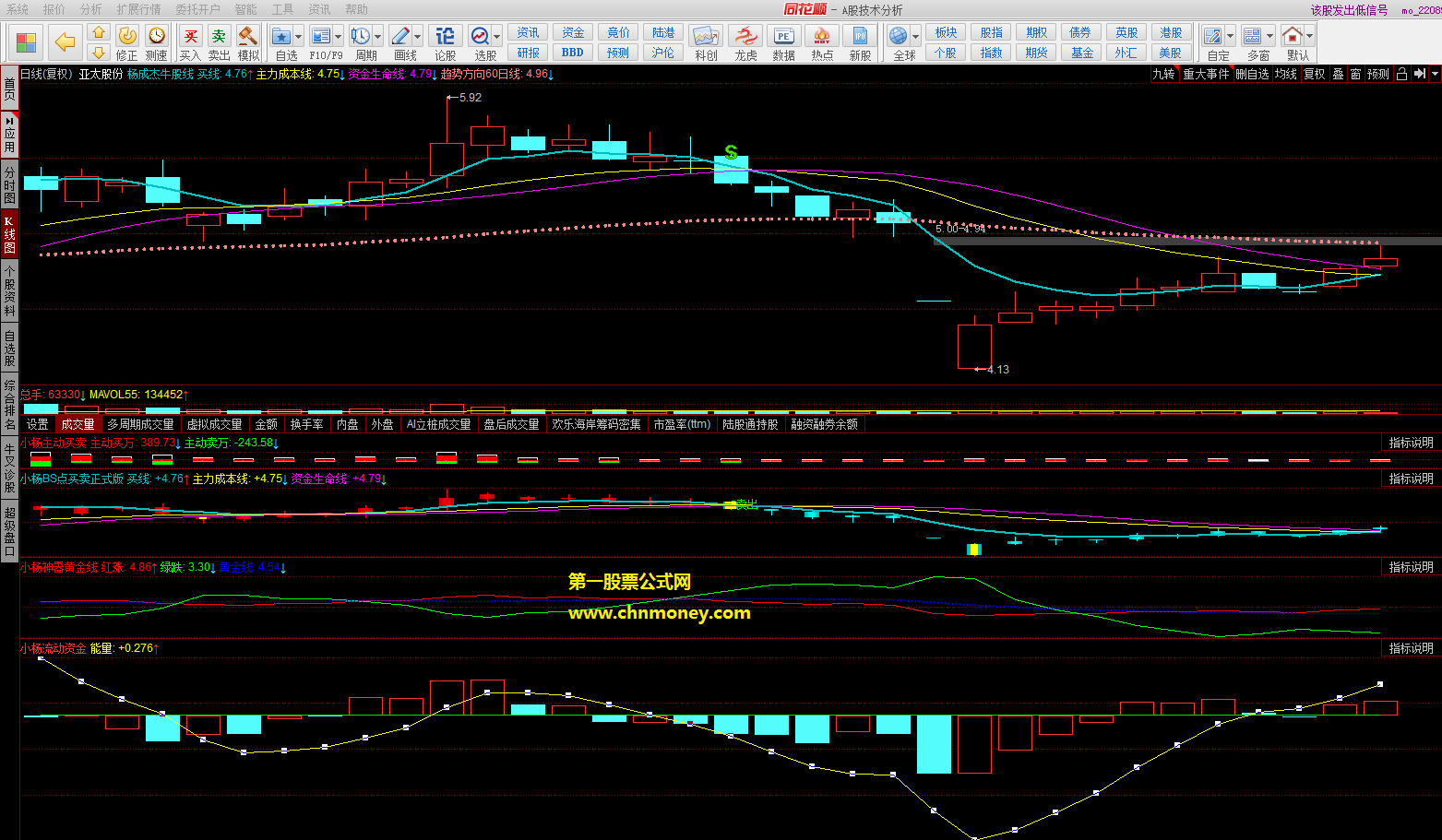
Task: Open the 数据 PE data icon
Action: point(783,36)
